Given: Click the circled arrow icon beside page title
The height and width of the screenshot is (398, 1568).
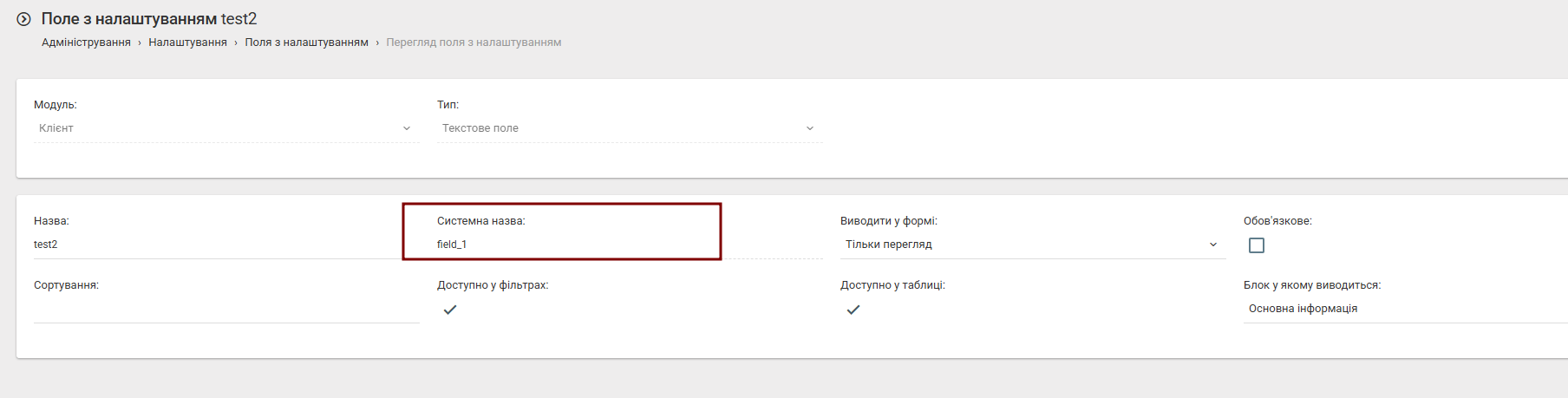Looking at the screenshot, I should pos(24,19).
